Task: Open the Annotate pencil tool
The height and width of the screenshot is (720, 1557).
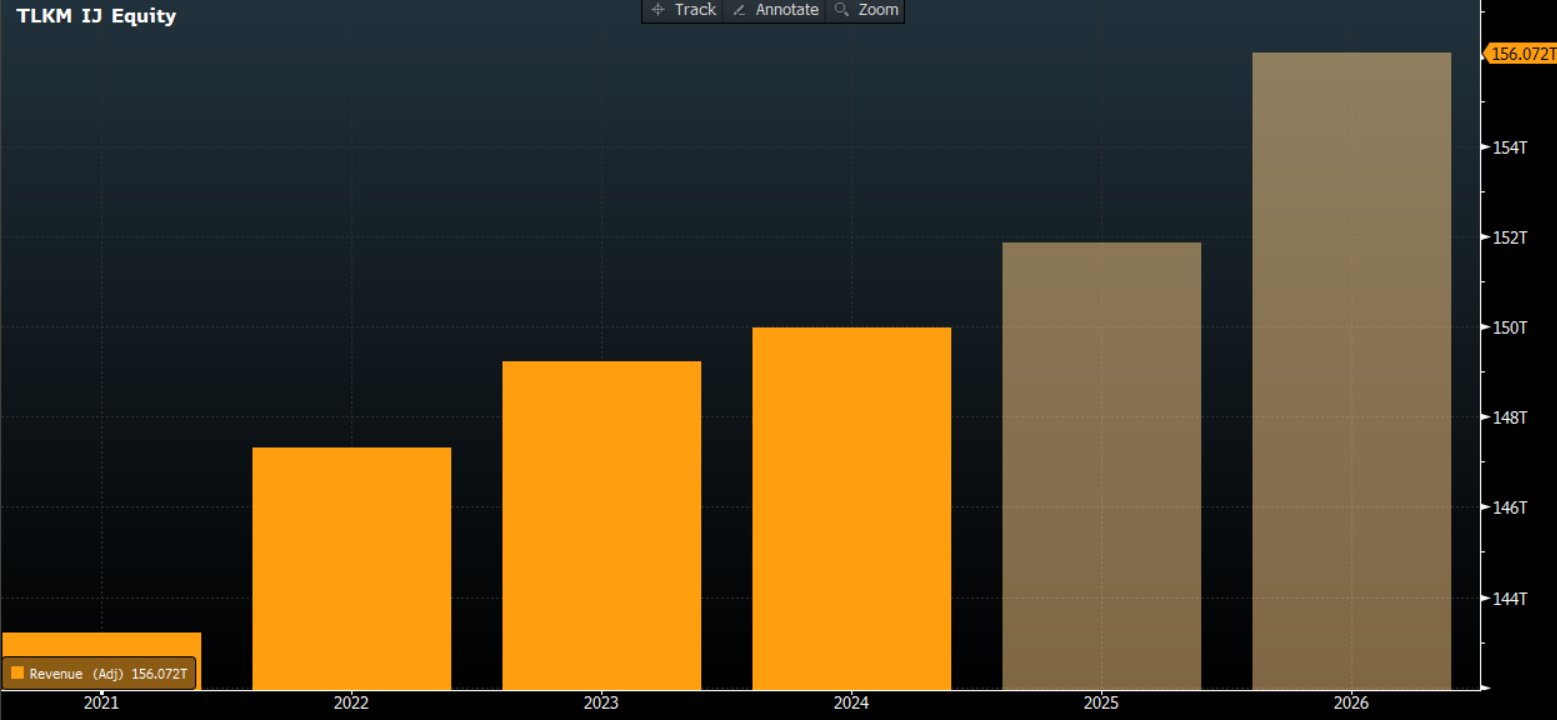Action: pos(775,10)
